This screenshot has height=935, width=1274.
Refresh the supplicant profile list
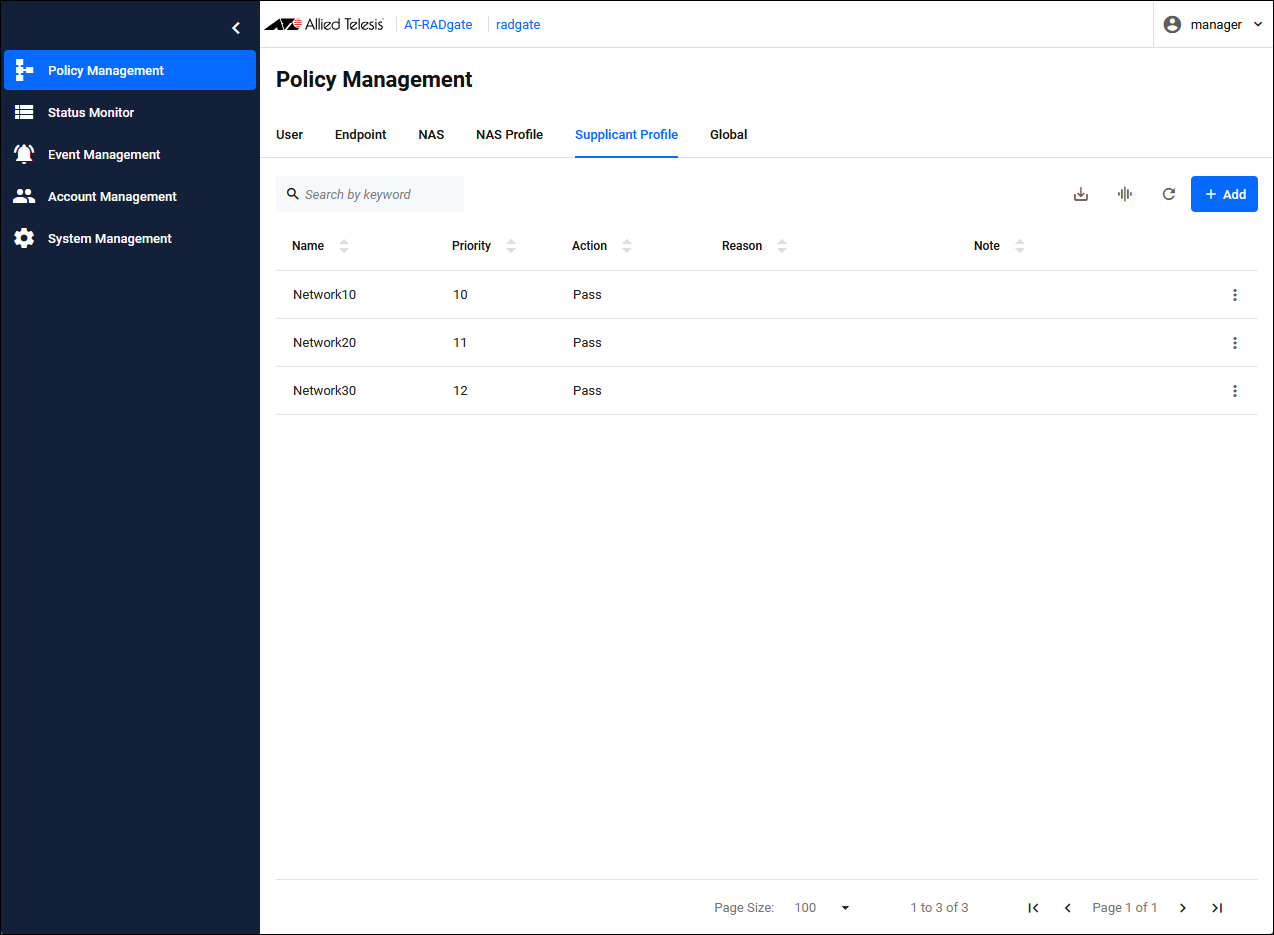[x=1168, y=194]
